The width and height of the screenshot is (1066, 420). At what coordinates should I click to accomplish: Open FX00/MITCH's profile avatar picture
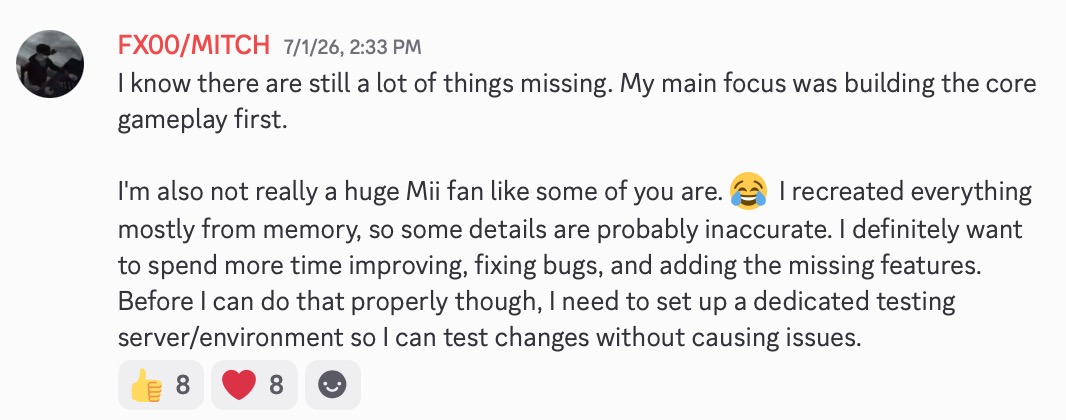point(50,64)
